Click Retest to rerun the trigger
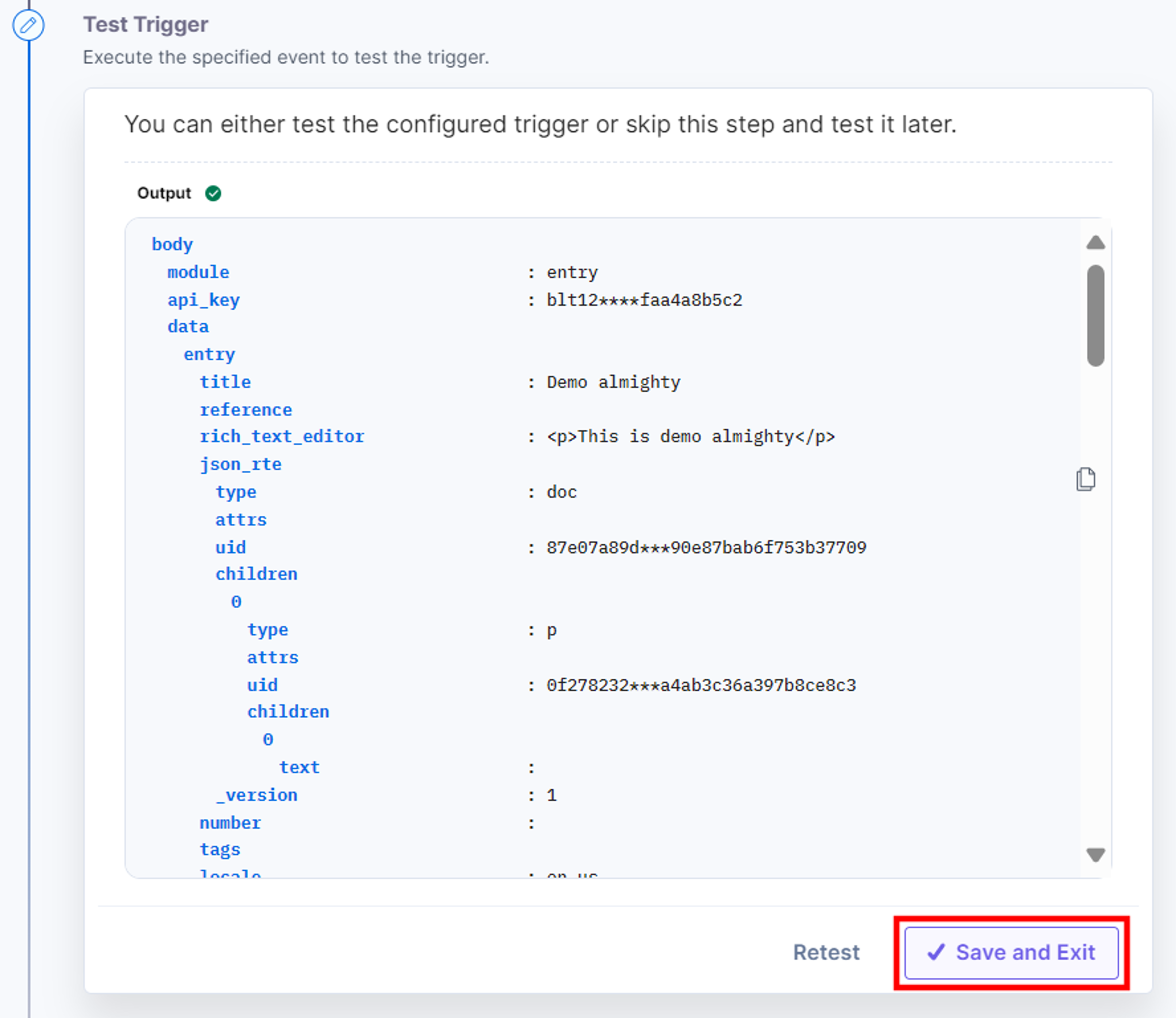This screenshot has height=1018, width=1176. pyautogui.click(x=826, y=953)
